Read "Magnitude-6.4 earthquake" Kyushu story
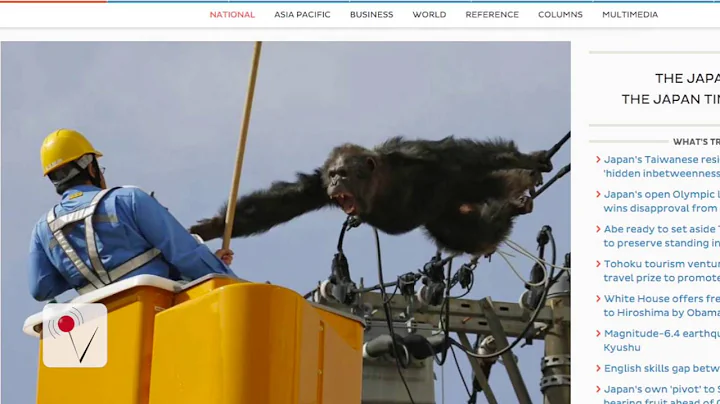720x404 pixels. click(x=662, y=340)
